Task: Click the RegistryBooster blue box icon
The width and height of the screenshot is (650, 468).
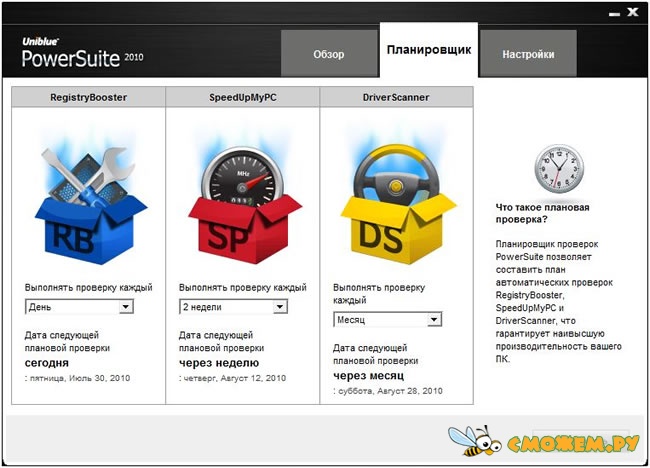Action: point(91,205)
